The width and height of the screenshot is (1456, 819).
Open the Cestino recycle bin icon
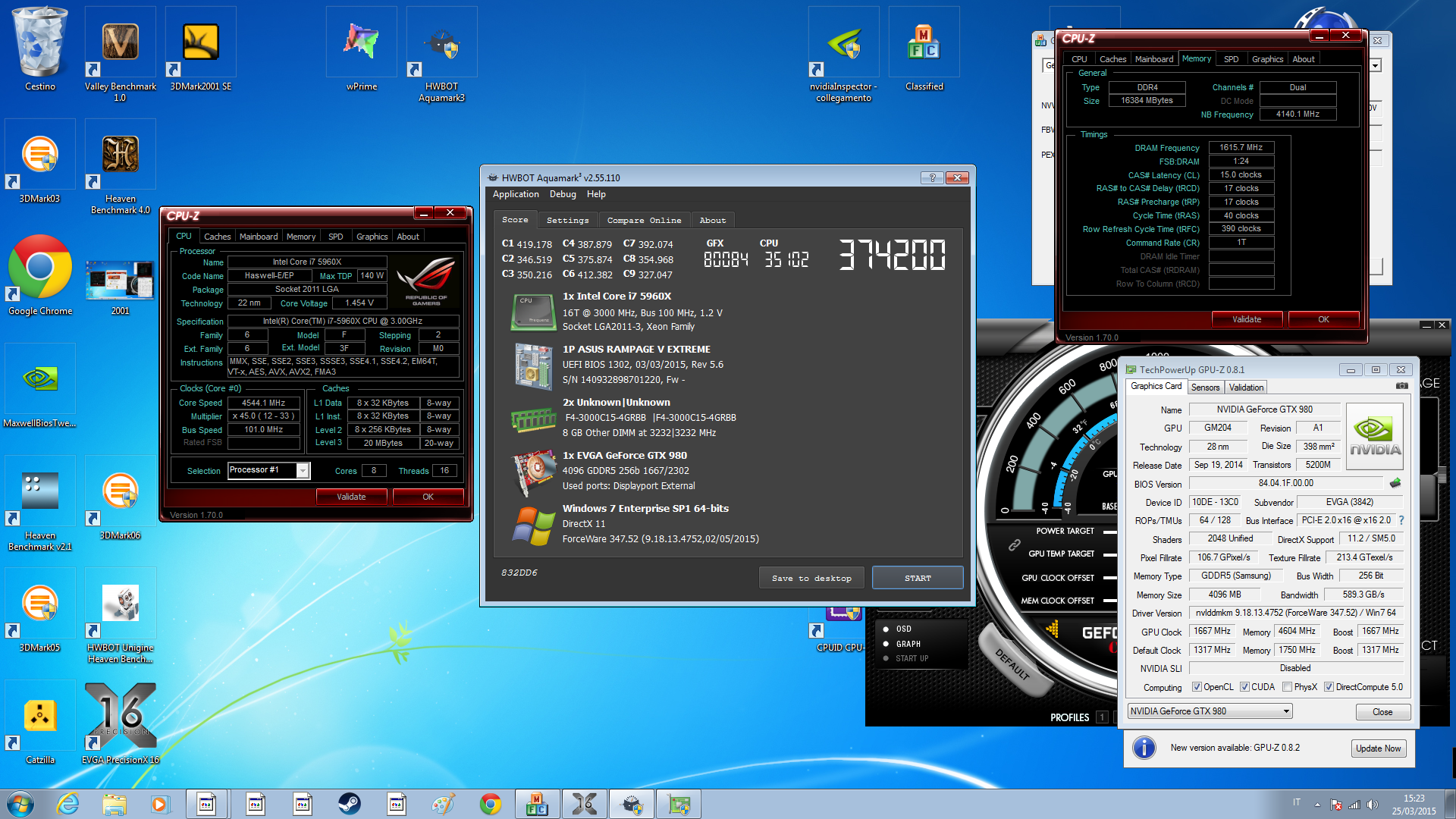40,49
